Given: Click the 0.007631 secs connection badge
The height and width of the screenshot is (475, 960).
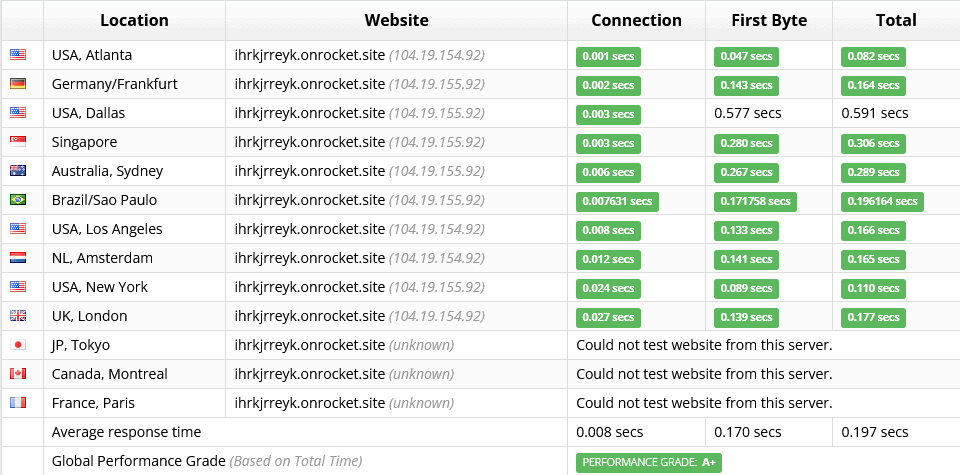Looking at the screenshot, I should click(x=617, y=201).
